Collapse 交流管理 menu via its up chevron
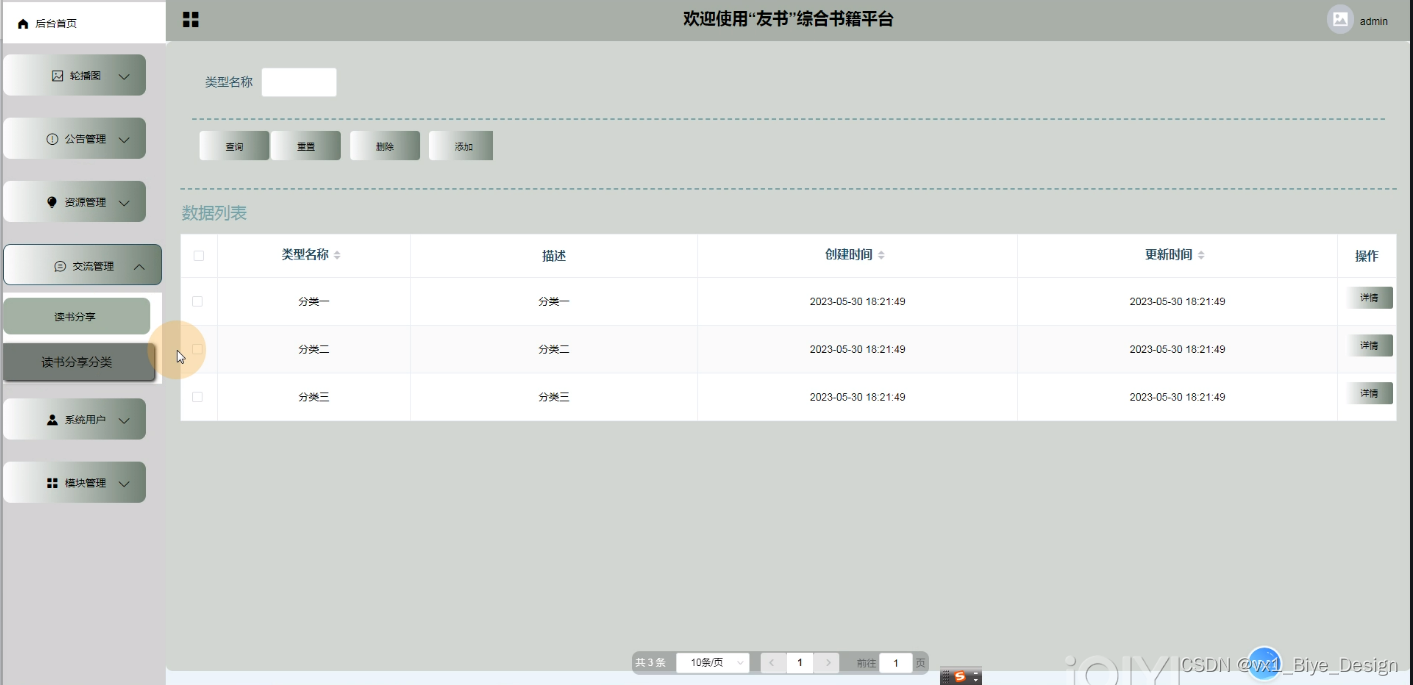The image size is (1413, 685). click(x=139, y=267)
